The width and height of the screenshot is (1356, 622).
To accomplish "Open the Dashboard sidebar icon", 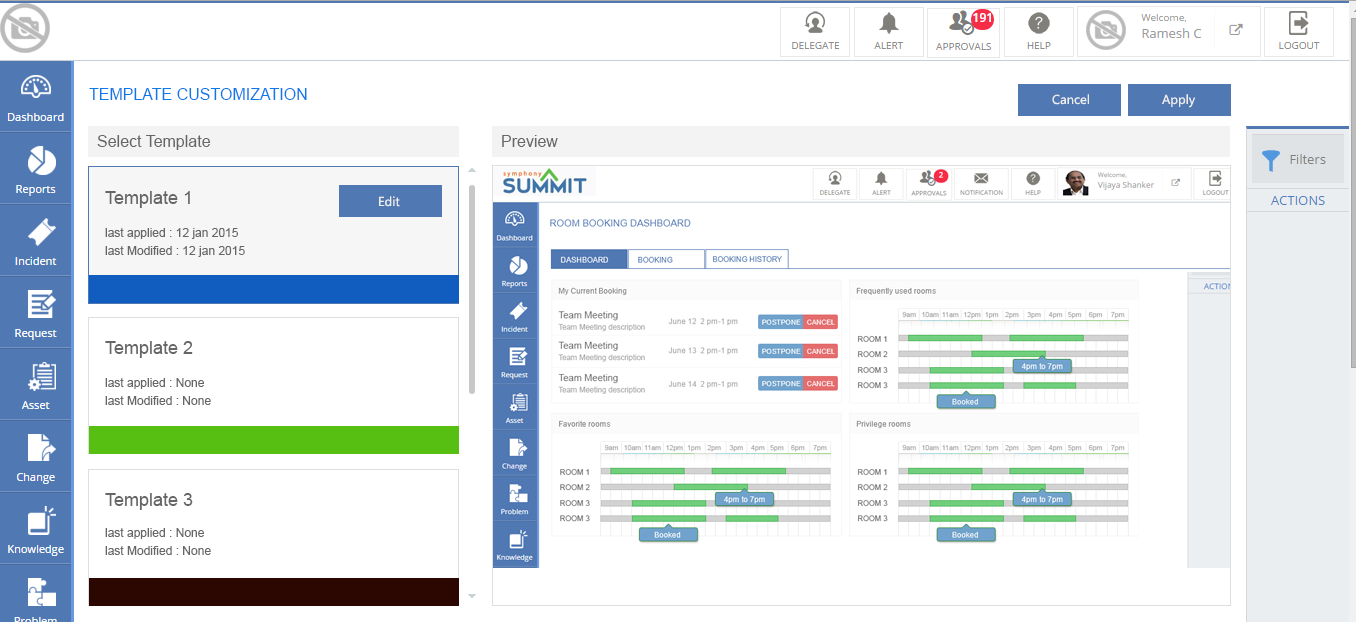I will pyautogui.click(x=36, y=98).
